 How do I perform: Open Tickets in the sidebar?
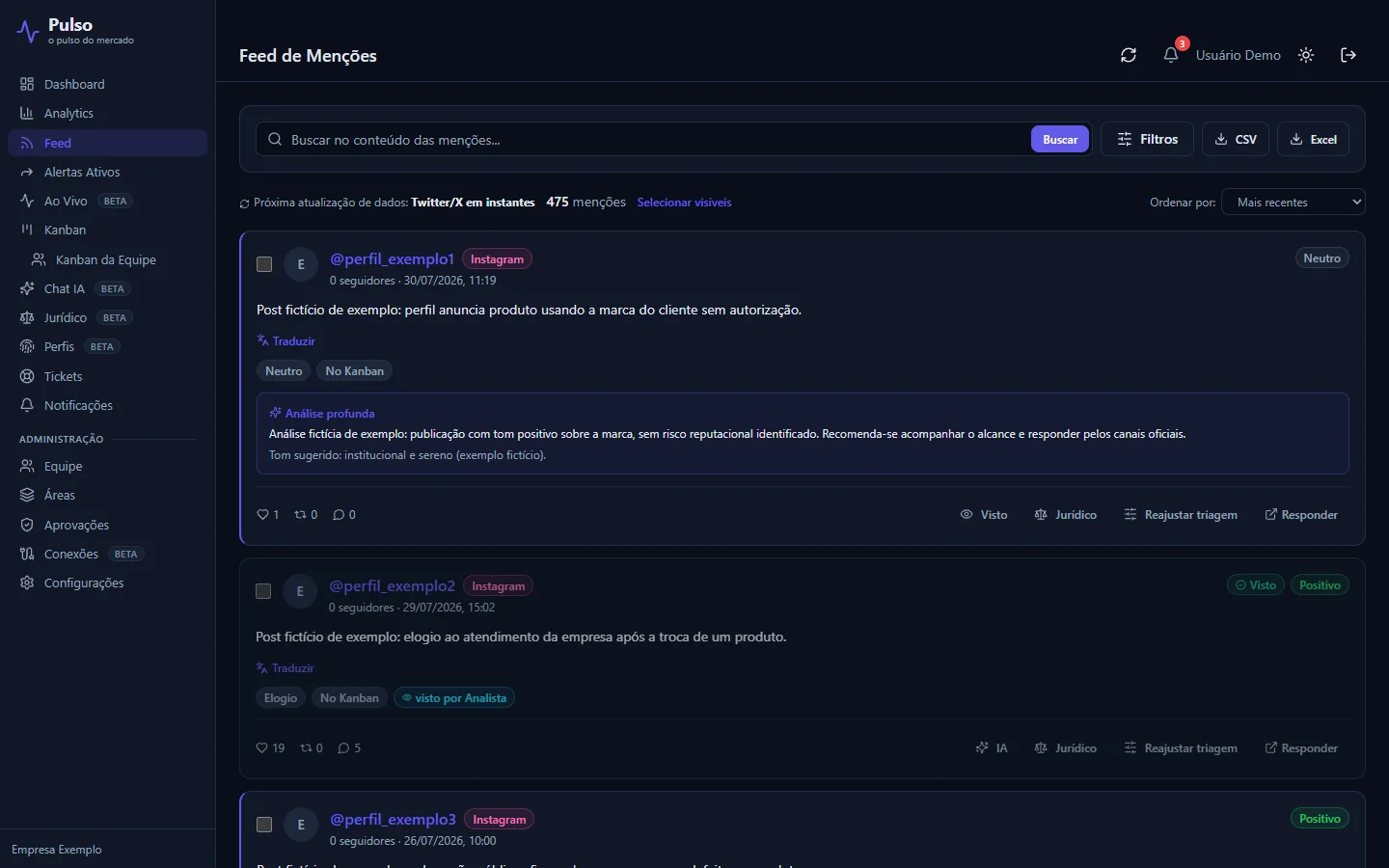108,376
